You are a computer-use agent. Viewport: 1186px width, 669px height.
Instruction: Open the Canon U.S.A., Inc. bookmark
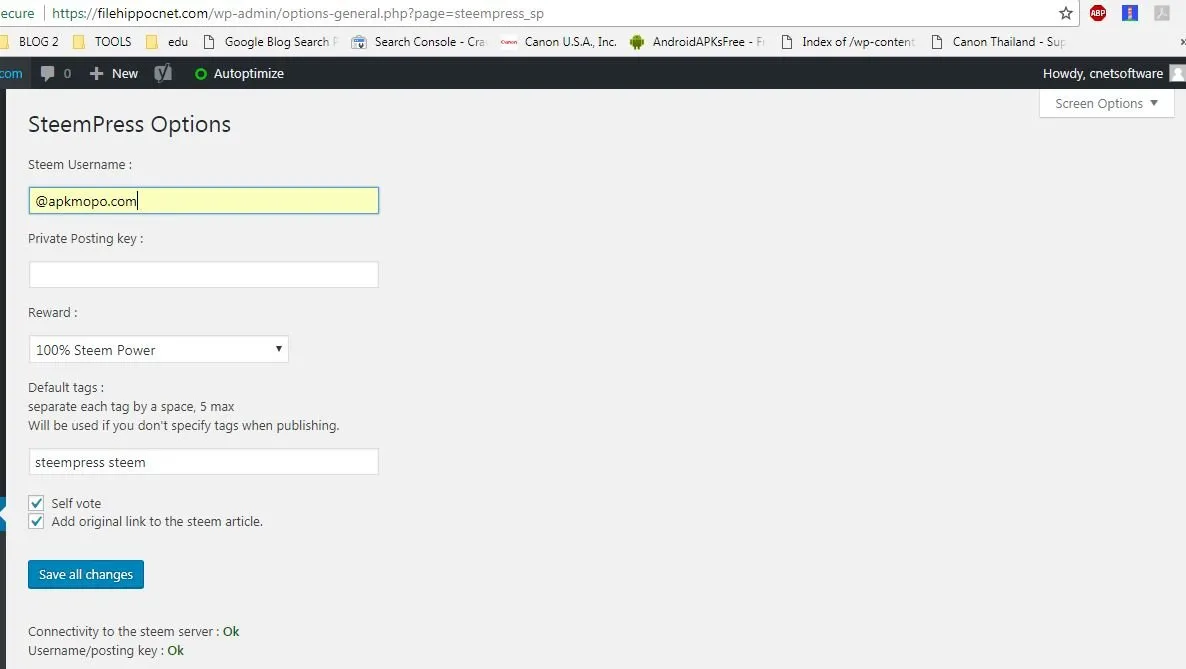coord(558,42)
